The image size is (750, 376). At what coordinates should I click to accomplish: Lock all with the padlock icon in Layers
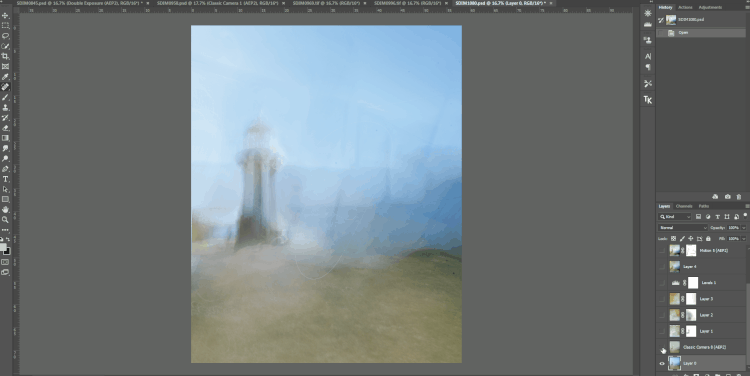pyautogui.click(x=708, y=238)
